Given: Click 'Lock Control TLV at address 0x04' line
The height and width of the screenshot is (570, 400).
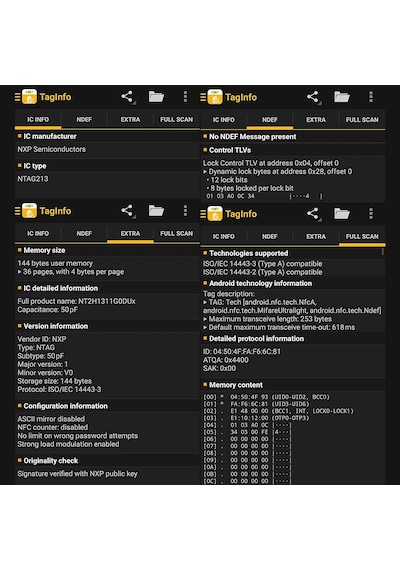Looking at the screenshot, I should click(271, 163).
